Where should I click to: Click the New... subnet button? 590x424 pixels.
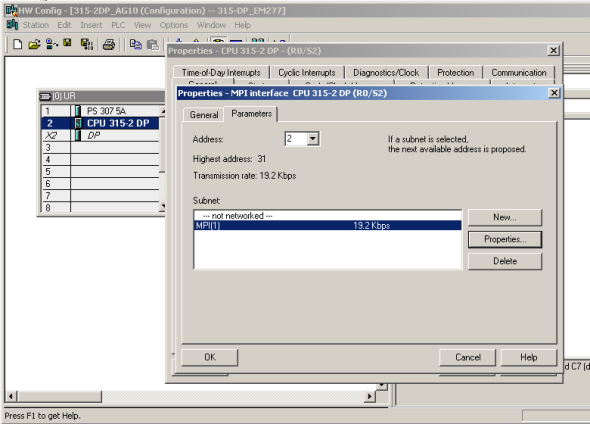pyautogui.click(x=505, y=217)
